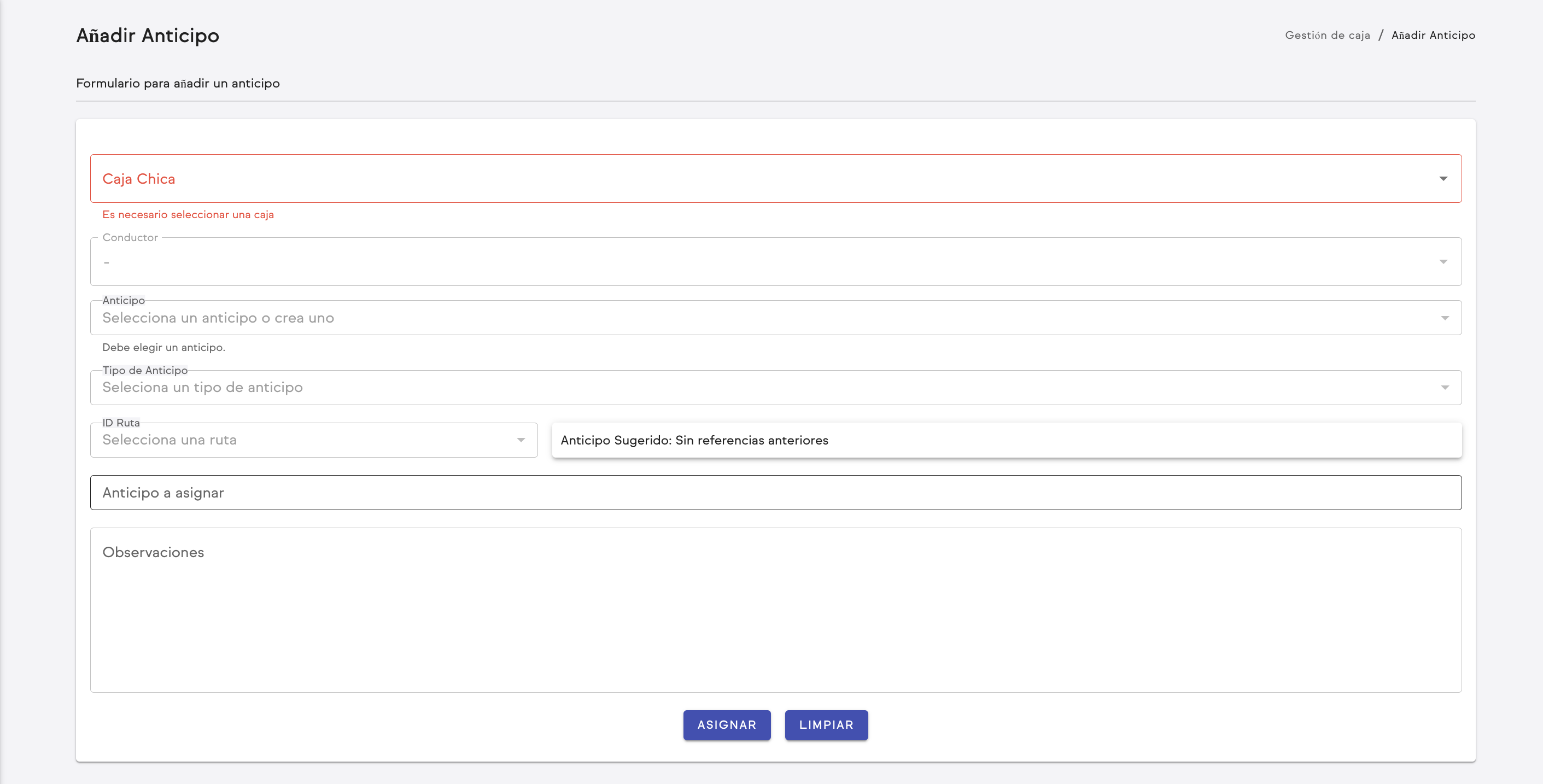This screenshot has height=784, width=1543.
Task: Click the "Añadir Anticipo" breadcrumb item
Action: [x=1433, y=36]
